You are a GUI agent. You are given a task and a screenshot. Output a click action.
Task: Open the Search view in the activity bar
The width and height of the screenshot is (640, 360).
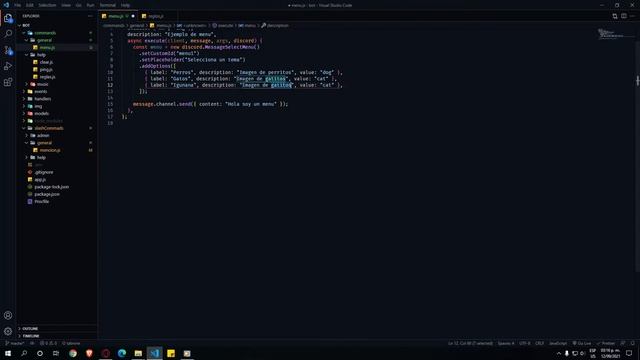tap(8, 34)
